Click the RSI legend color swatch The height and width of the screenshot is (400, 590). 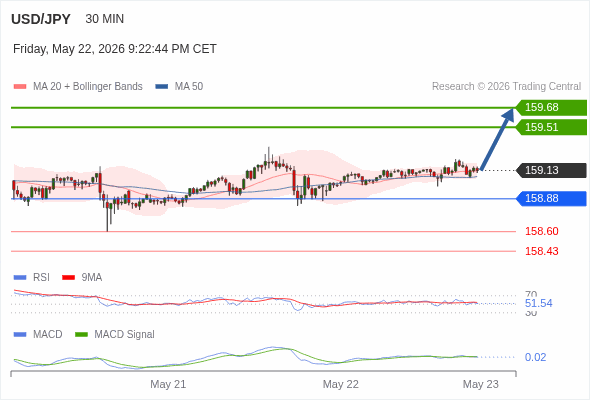[20, 278]
